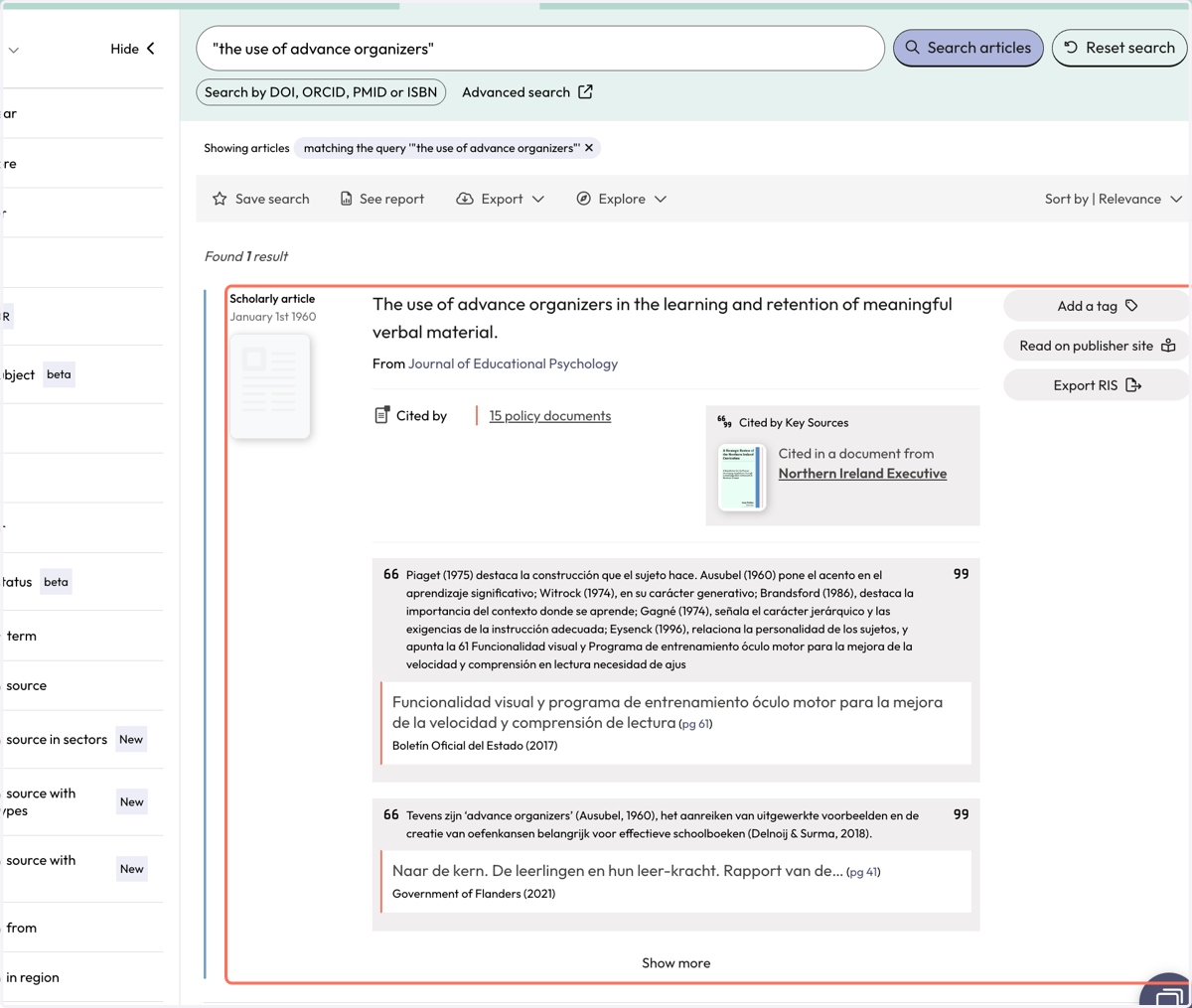This screenshot has width=1192, height=1008.
Task: Click the Government of Flanders (2021) text
Action: click(474, 894)
